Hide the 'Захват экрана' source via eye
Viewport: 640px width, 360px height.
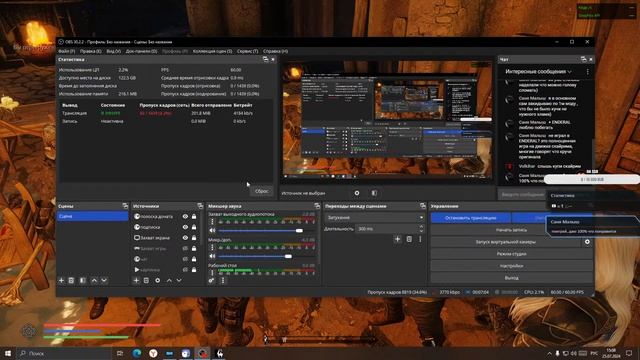pyautogui.click(x=185, y=238)
